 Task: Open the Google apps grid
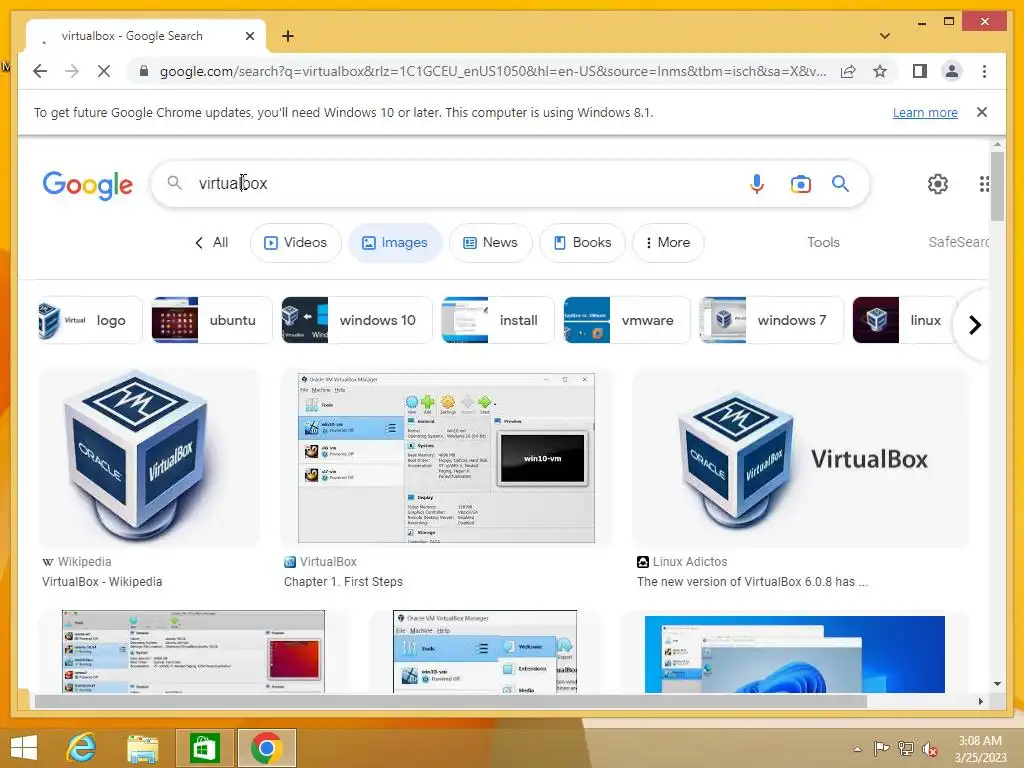(984, 184)
